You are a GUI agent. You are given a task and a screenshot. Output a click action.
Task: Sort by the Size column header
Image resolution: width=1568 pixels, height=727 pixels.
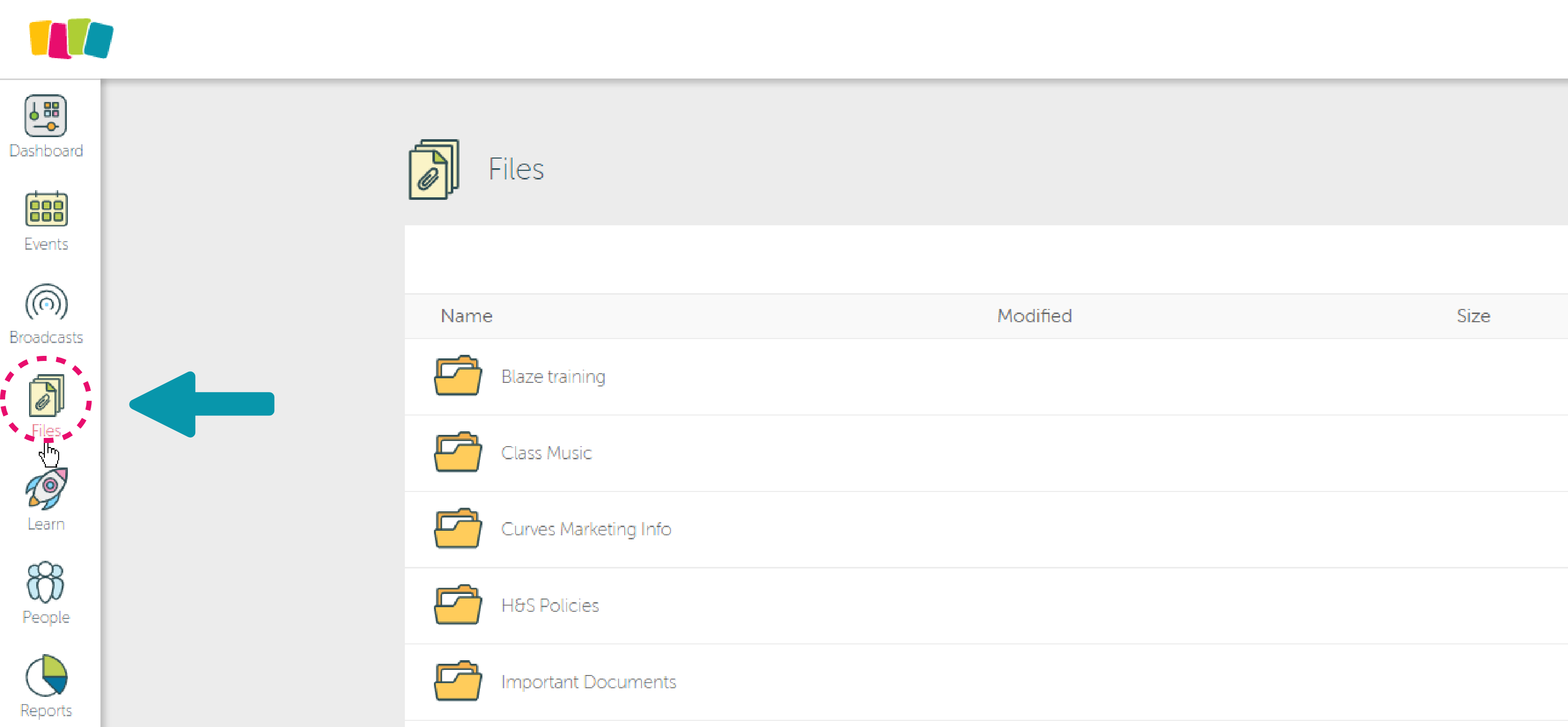pos(1473,316)
